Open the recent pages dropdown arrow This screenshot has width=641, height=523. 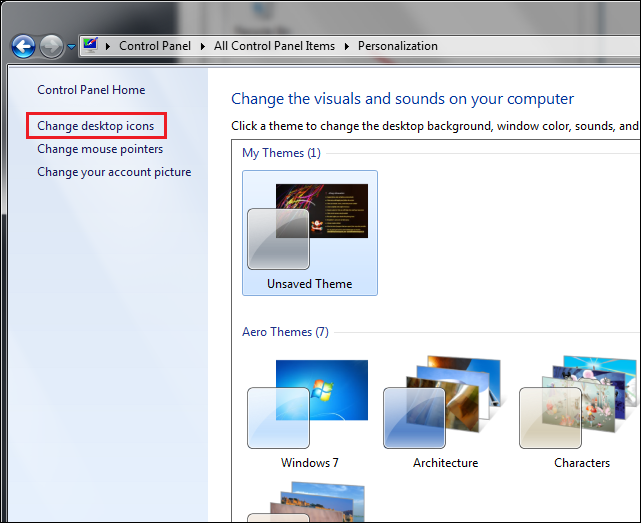coord(71,47)
